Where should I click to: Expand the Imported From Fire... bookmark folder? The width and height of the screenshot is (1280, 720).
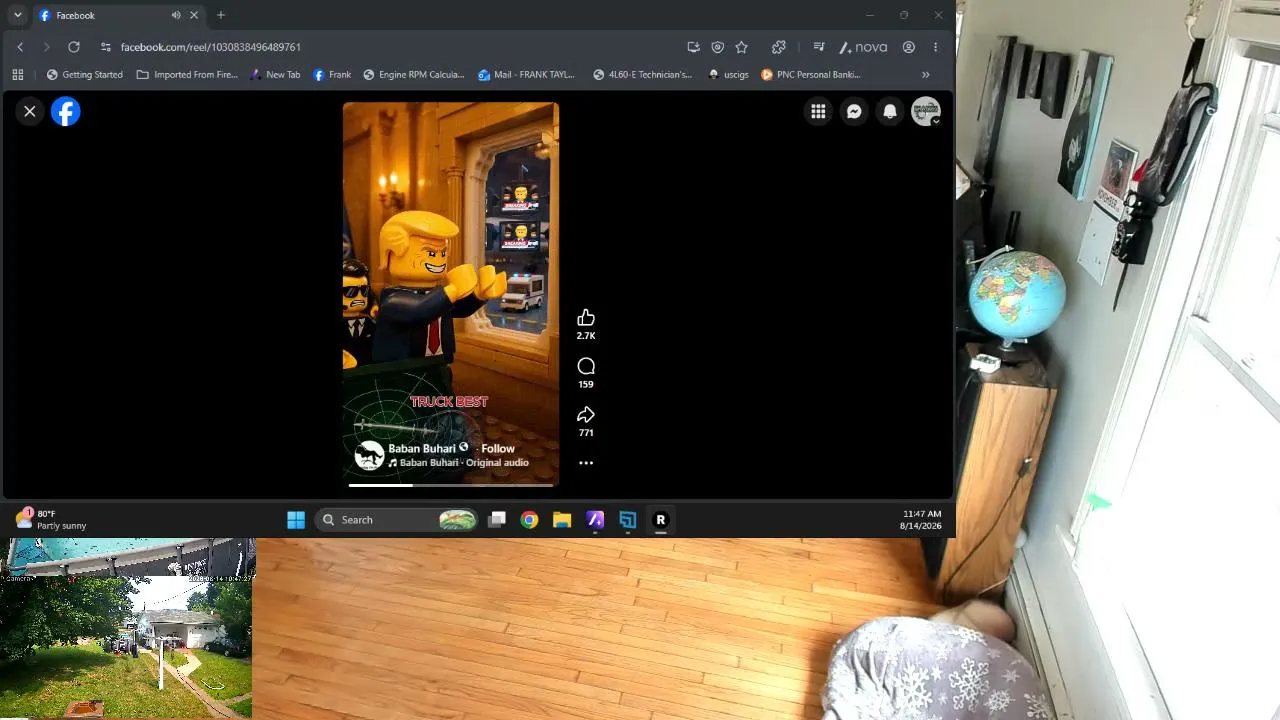click(x=187, y=74)
